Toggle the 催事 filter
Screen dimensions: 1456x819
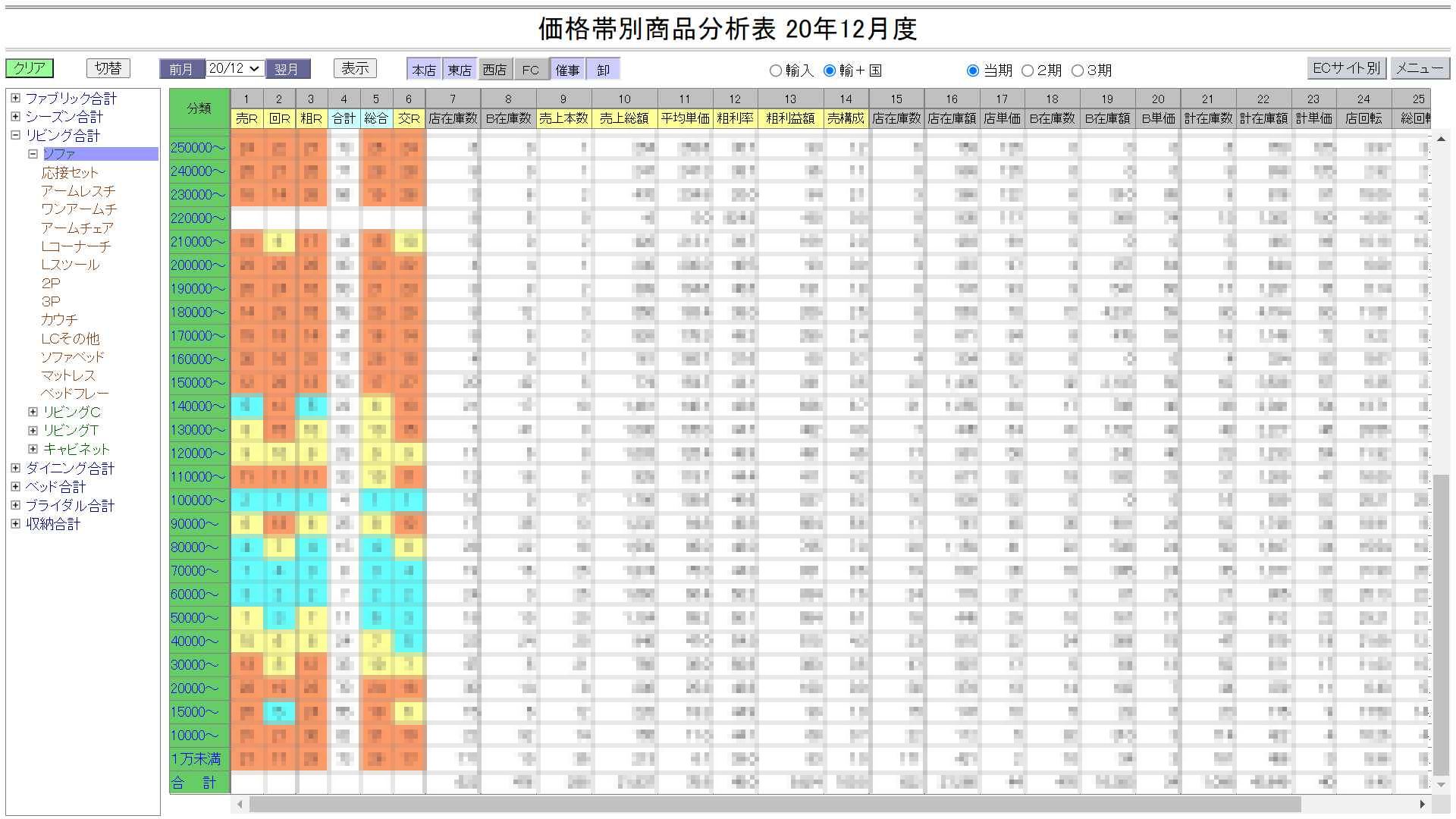pos(567,70)
